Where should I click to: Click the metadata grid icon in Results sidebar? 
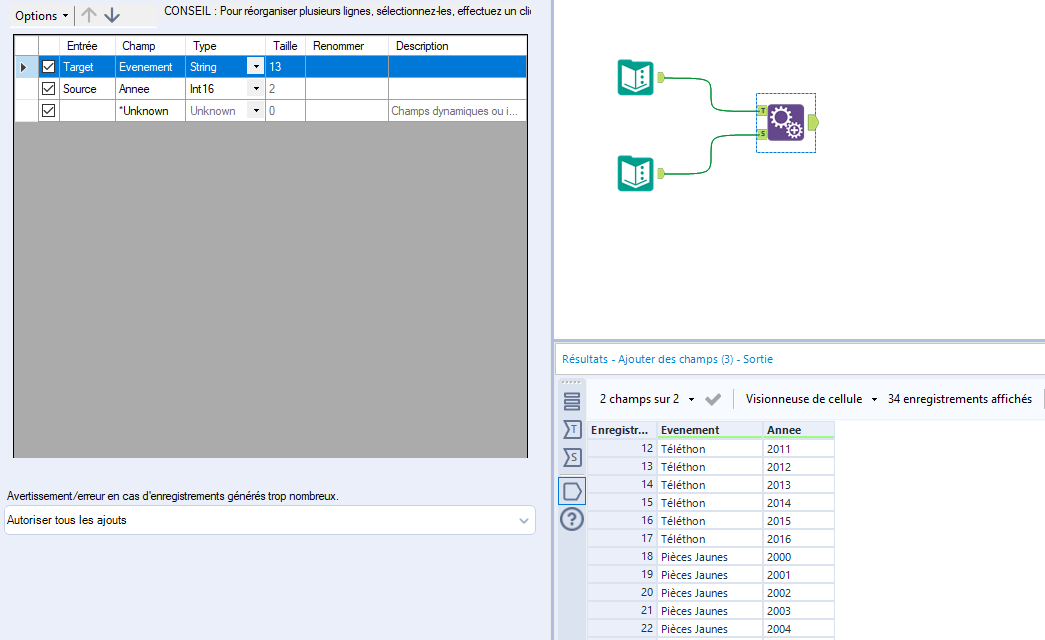(x=571, y=400)
